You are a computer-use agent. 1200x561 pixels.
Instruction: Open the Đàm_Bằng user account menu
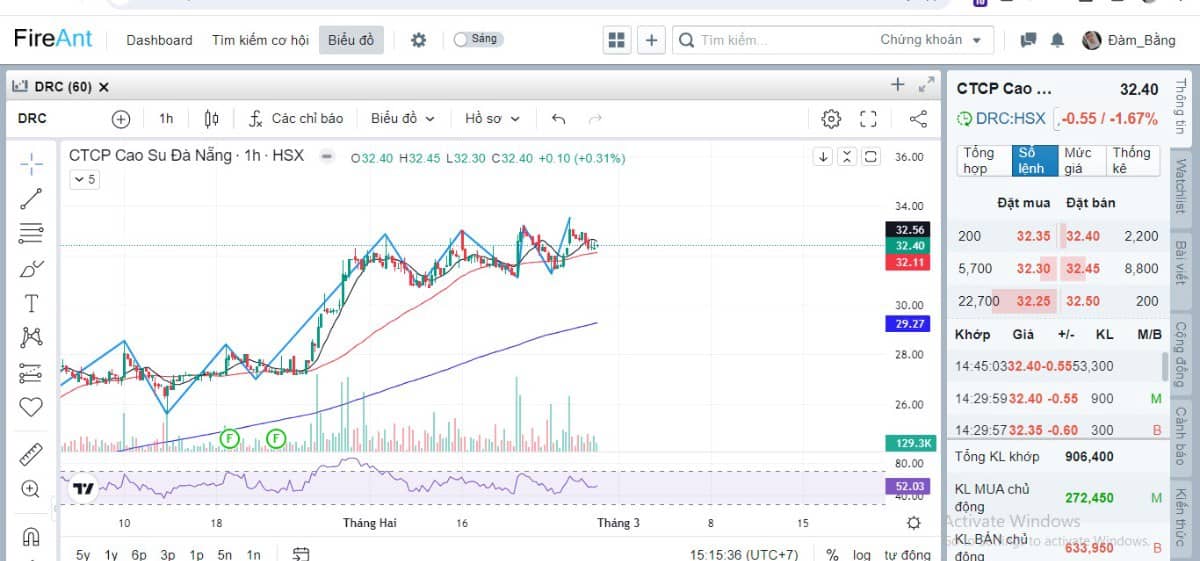(x=1129, y=40)
